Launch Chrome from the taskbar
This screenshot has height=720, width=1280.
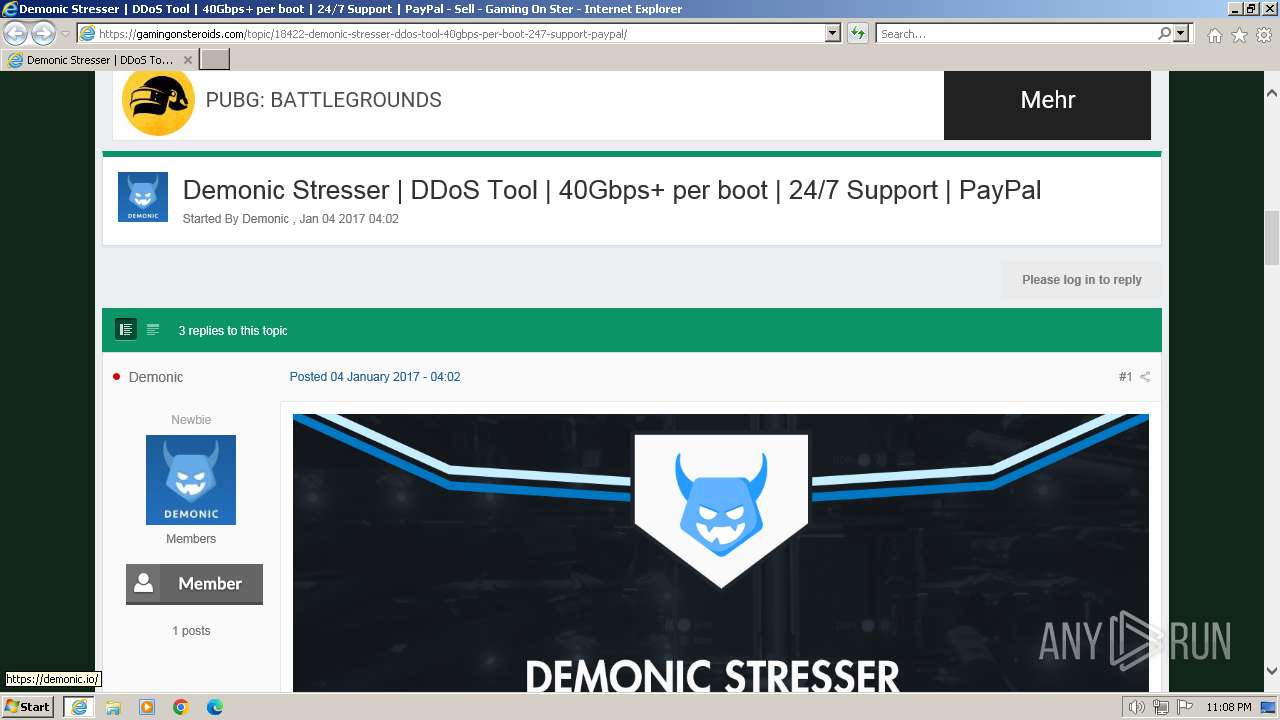coord(181,707)
